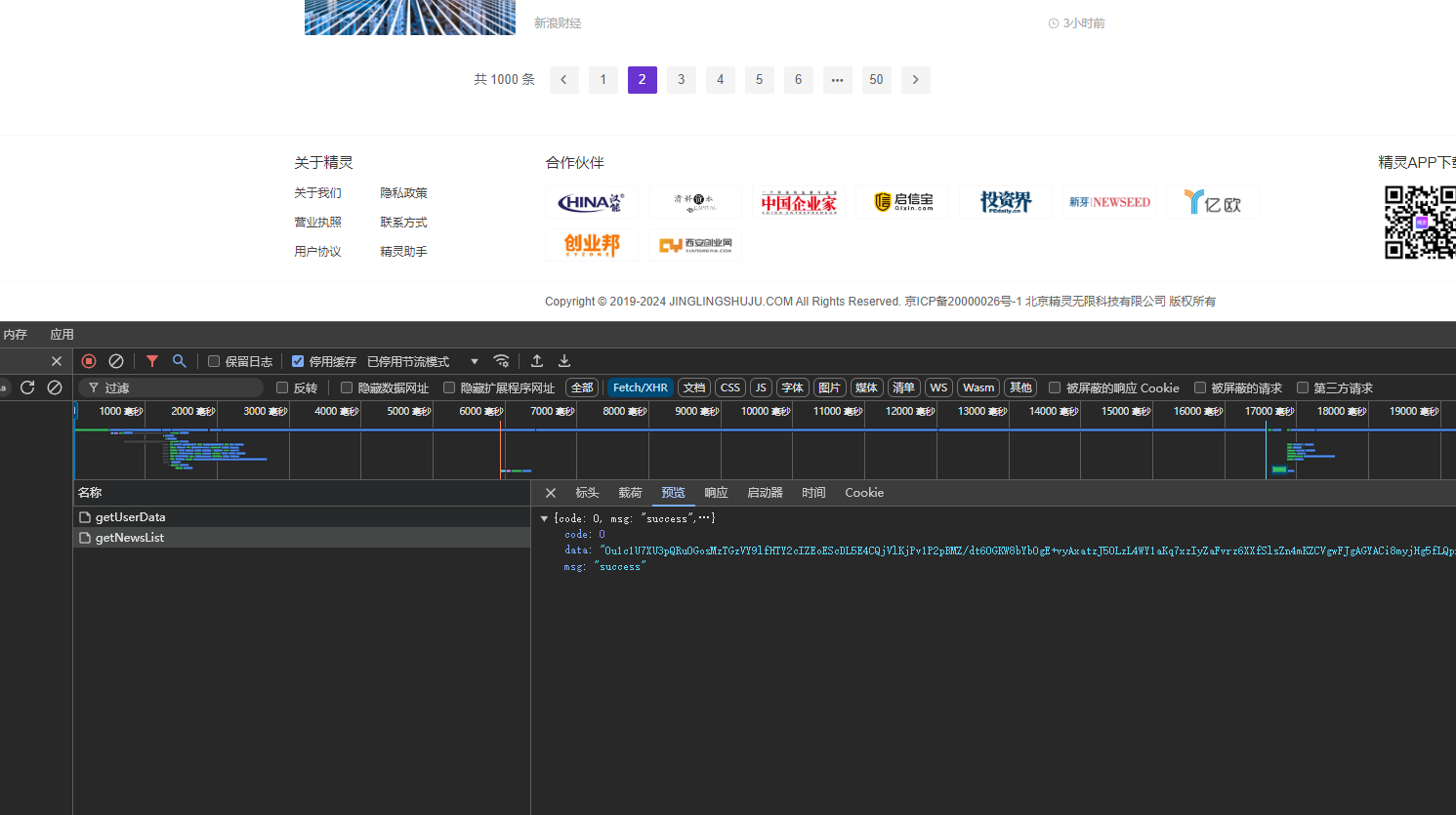Open 关于我们 footer link

tap(318, 193)
